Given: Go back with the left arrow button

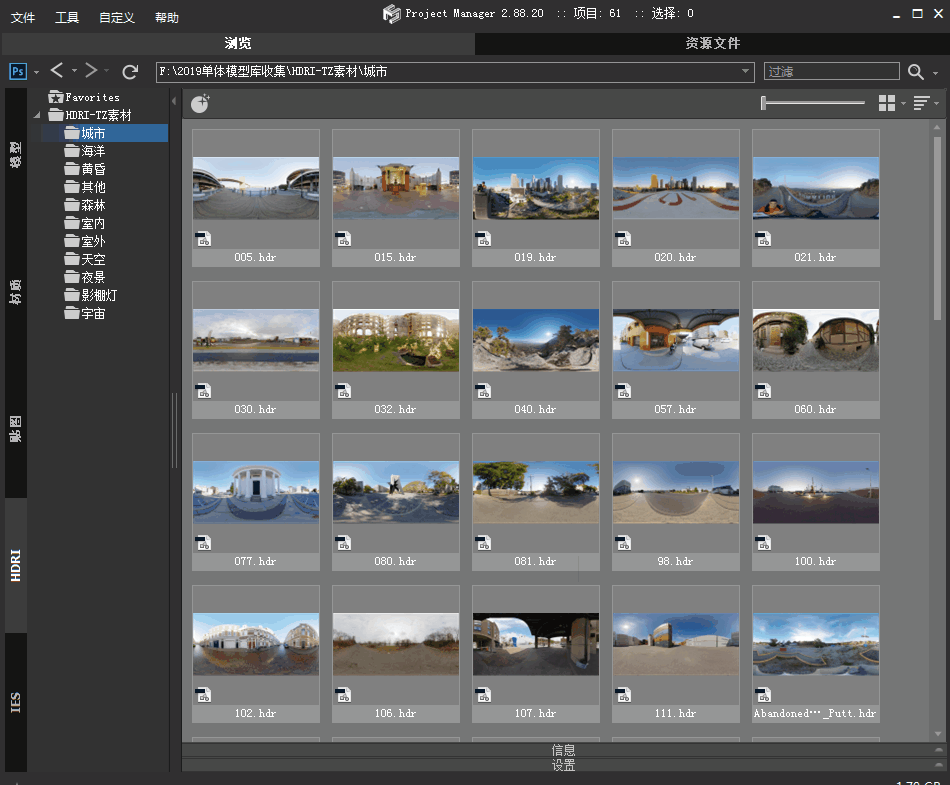Looking at the screenshot, I should (57, 71).
